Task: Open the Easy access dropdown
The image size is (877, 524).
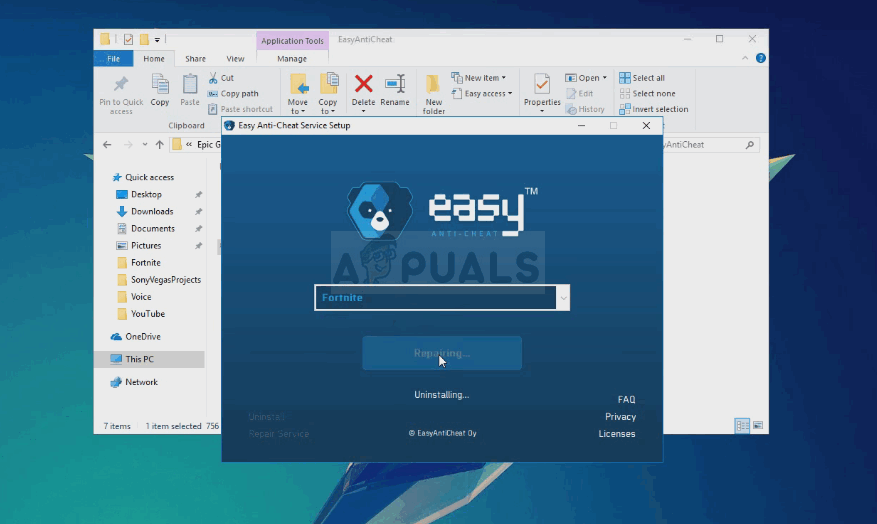Action: [x=483, y=93]
